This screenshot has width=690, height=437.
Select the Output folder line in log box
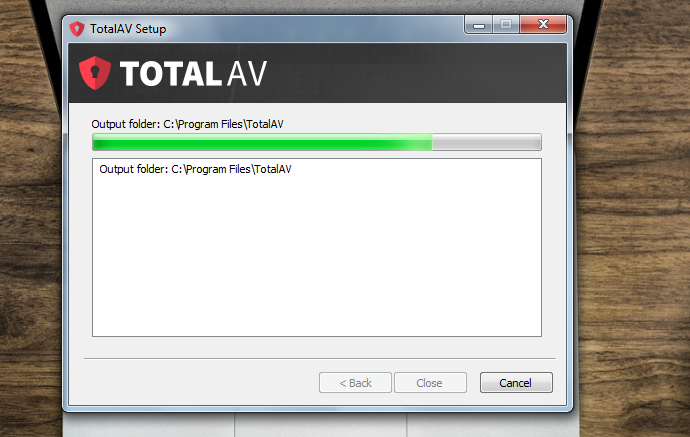[x=195, y=169]
